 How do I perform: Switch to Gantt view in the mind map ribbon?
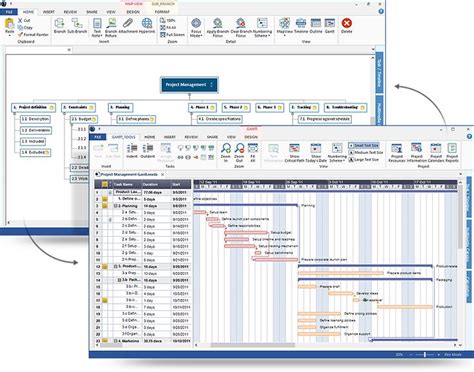click(330, 26)
